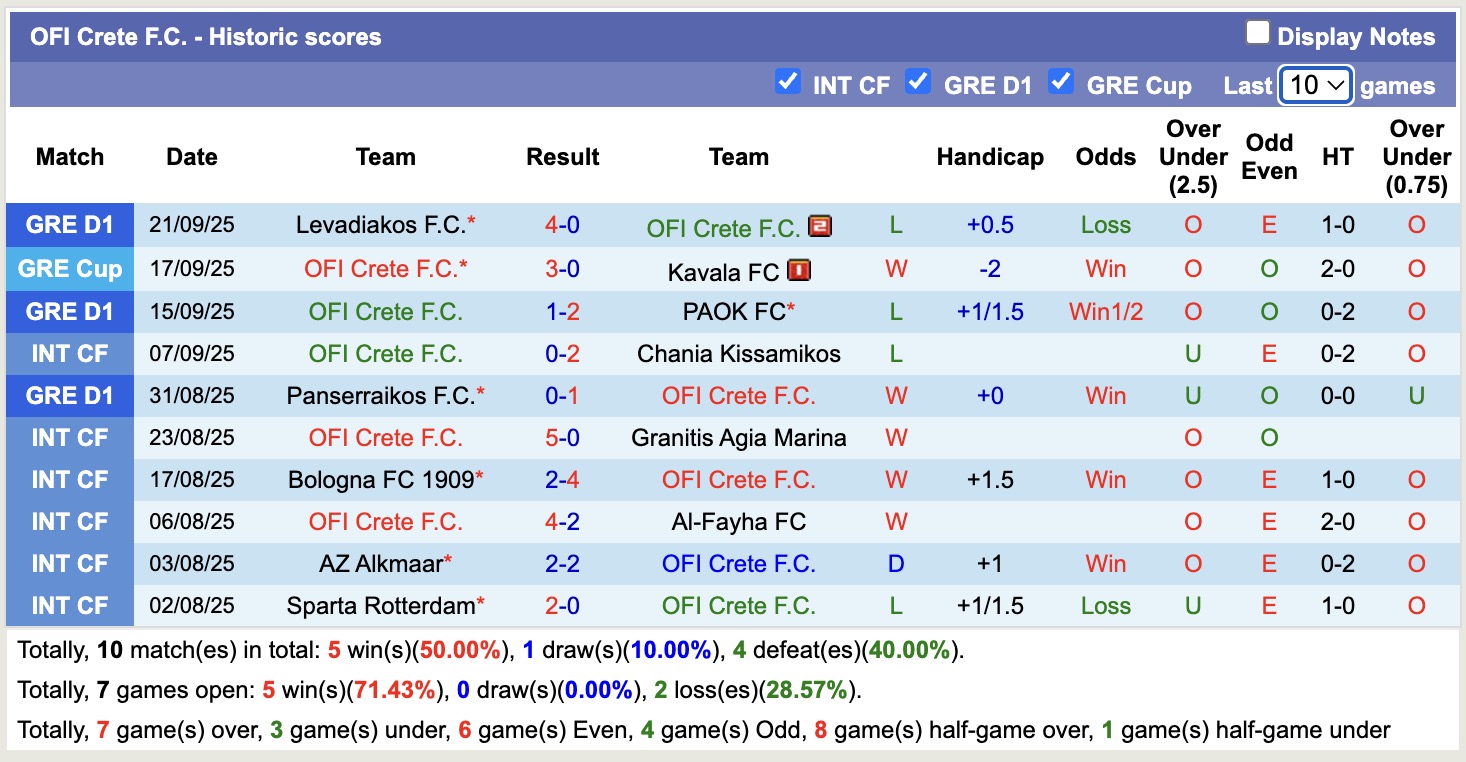Disable the GRE Cup filter
Image resolution: width=1466 pixels, height=762 pixels.
[x=1061, y=84]
